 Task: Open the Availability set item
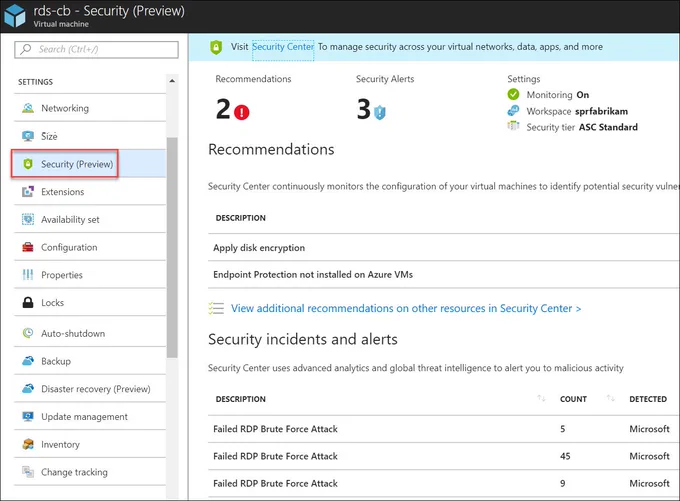[x=90, y=219]
